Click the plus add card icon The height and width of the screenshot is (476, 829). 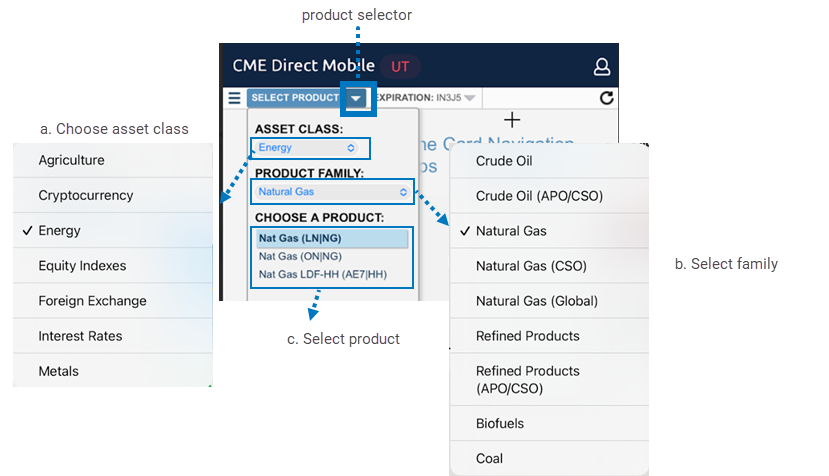coord(512,120)
